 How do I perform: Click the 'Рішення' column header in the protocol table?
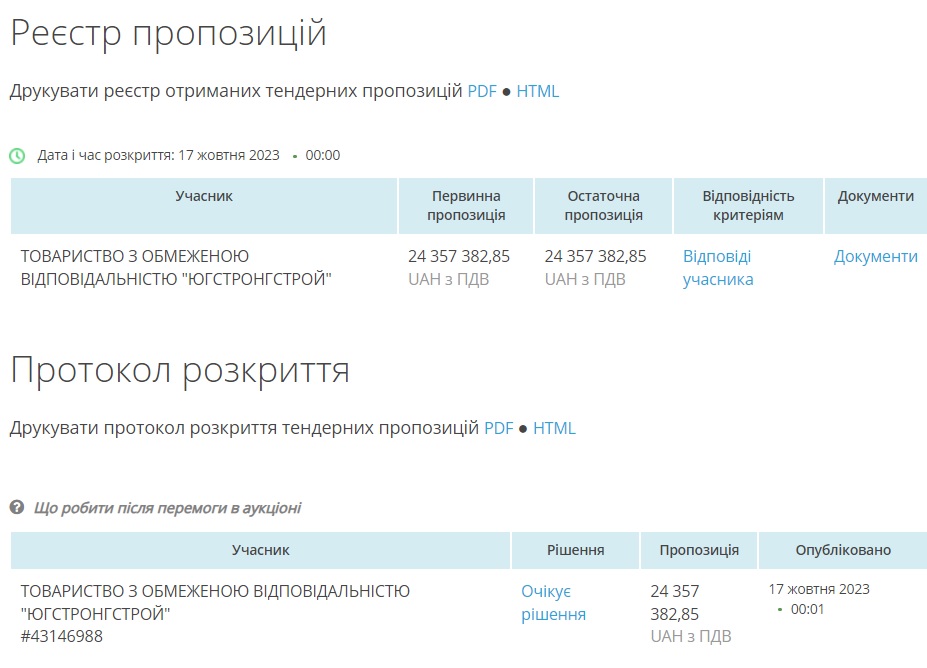(575, 550)
